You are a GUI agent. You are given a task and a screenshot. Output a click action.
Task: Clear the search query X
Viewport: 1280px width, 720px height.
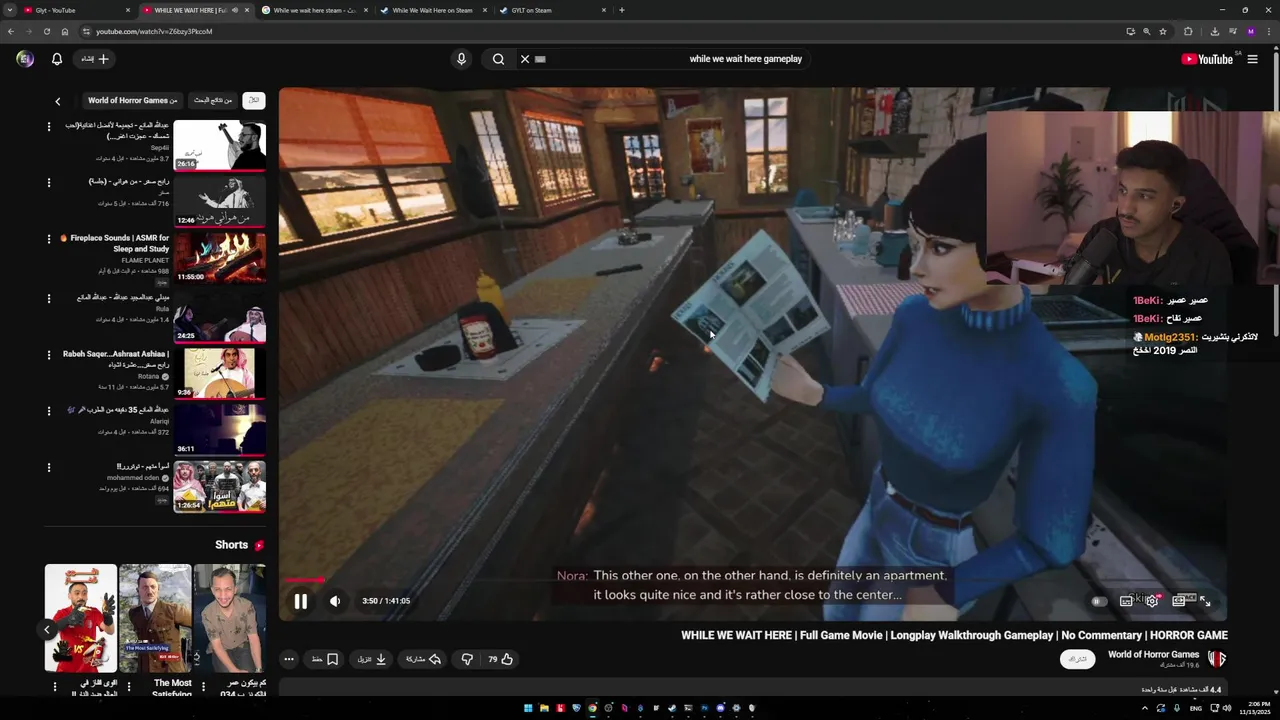525,59
